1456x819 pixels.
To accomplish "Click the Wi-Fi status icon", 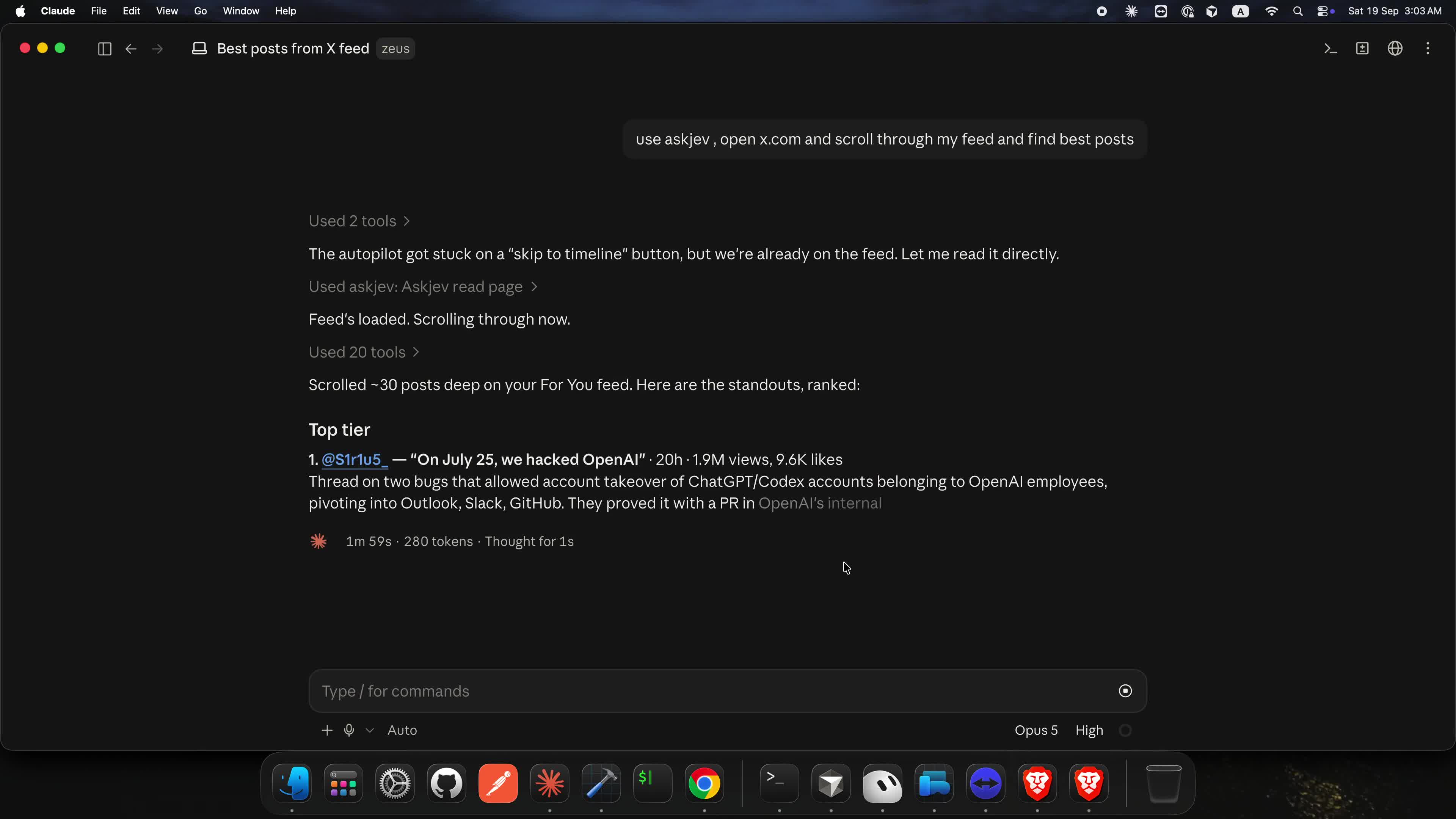I will [1271, 11].
